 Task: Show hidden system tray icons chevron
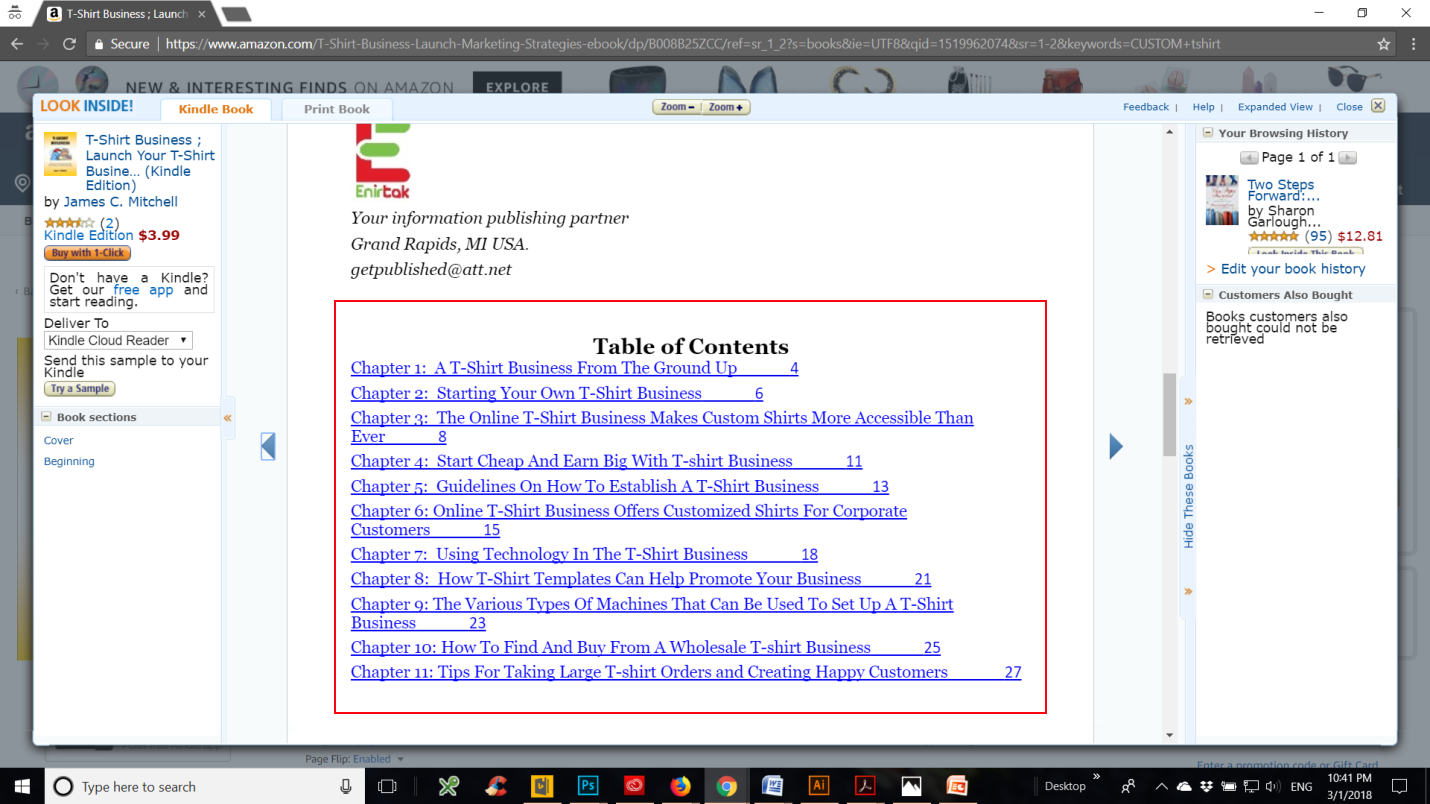[1160, 786]
